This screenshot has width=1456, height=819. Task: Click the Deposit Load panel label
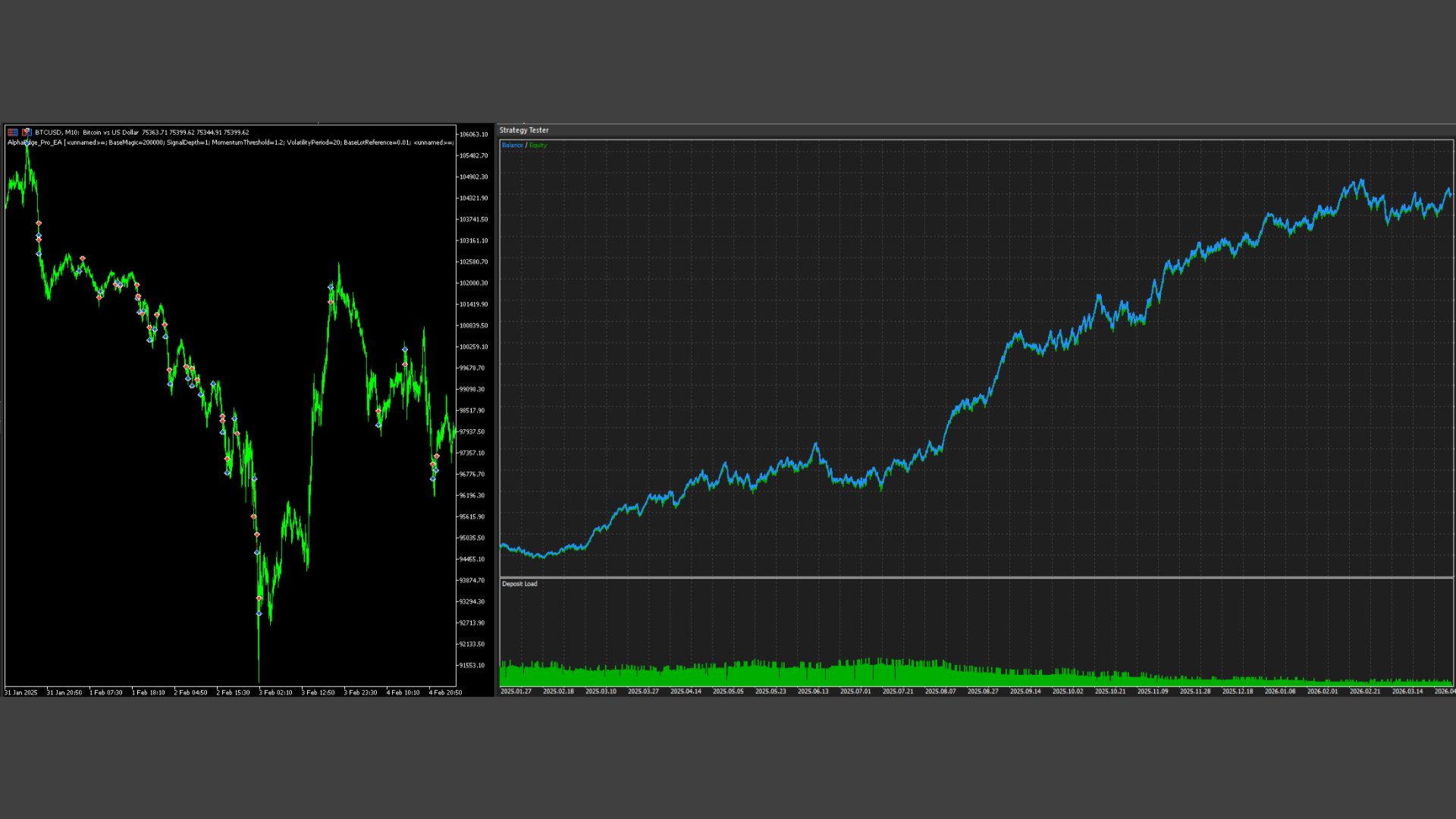[519, 584]
